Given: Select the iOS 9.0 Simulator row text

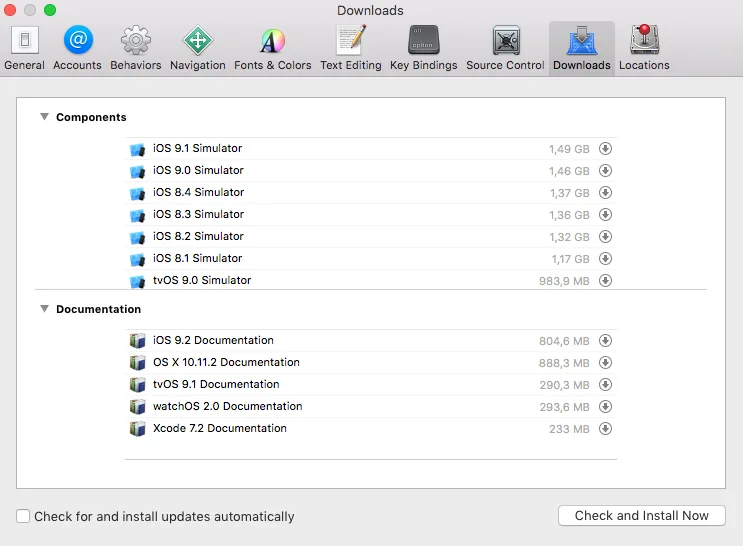Looking at the screenshot, I should point(198,170).
